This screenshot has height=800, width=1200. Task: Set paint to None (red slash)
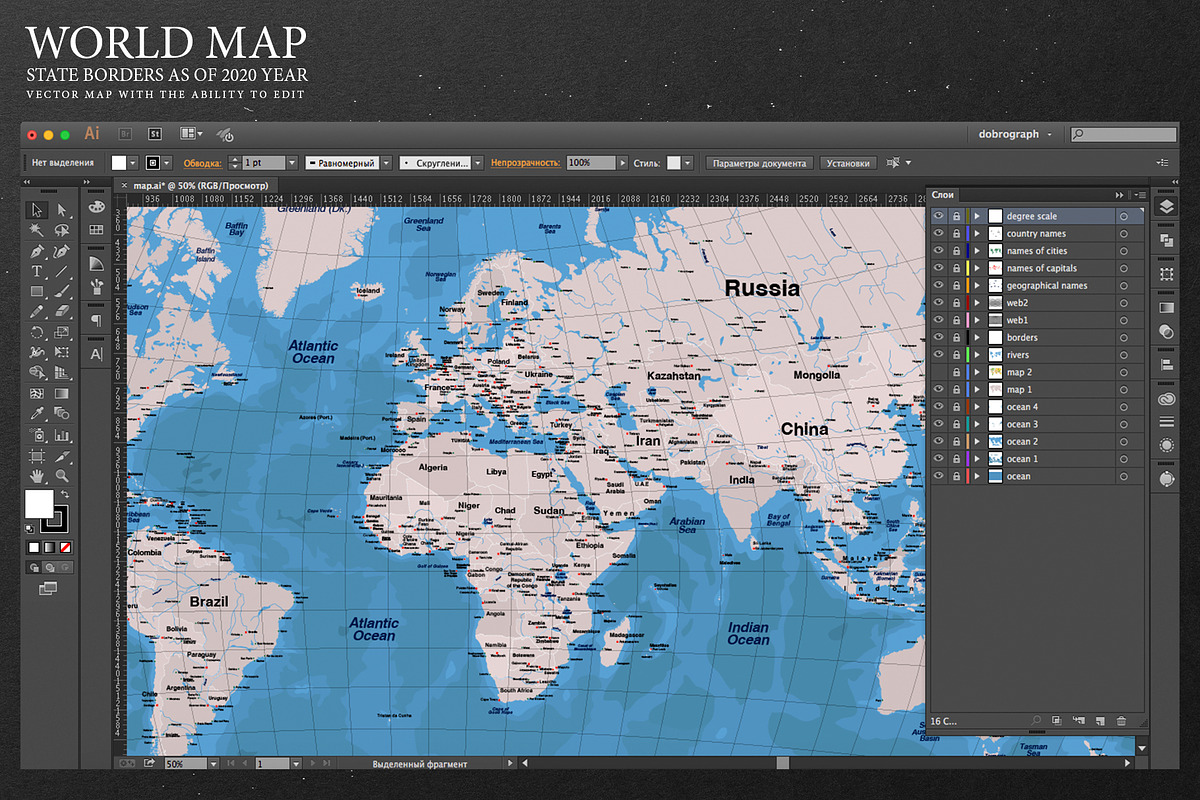pyautogui.click(x=65, y=547)
